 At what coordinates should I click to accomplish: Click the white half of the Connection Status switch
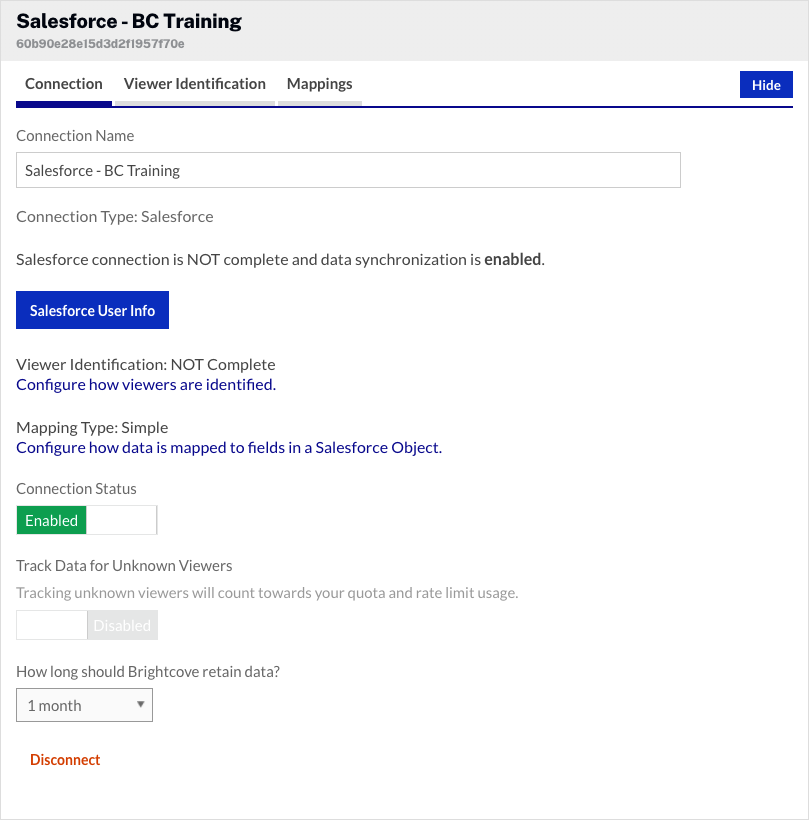click(x=122, y=520)
